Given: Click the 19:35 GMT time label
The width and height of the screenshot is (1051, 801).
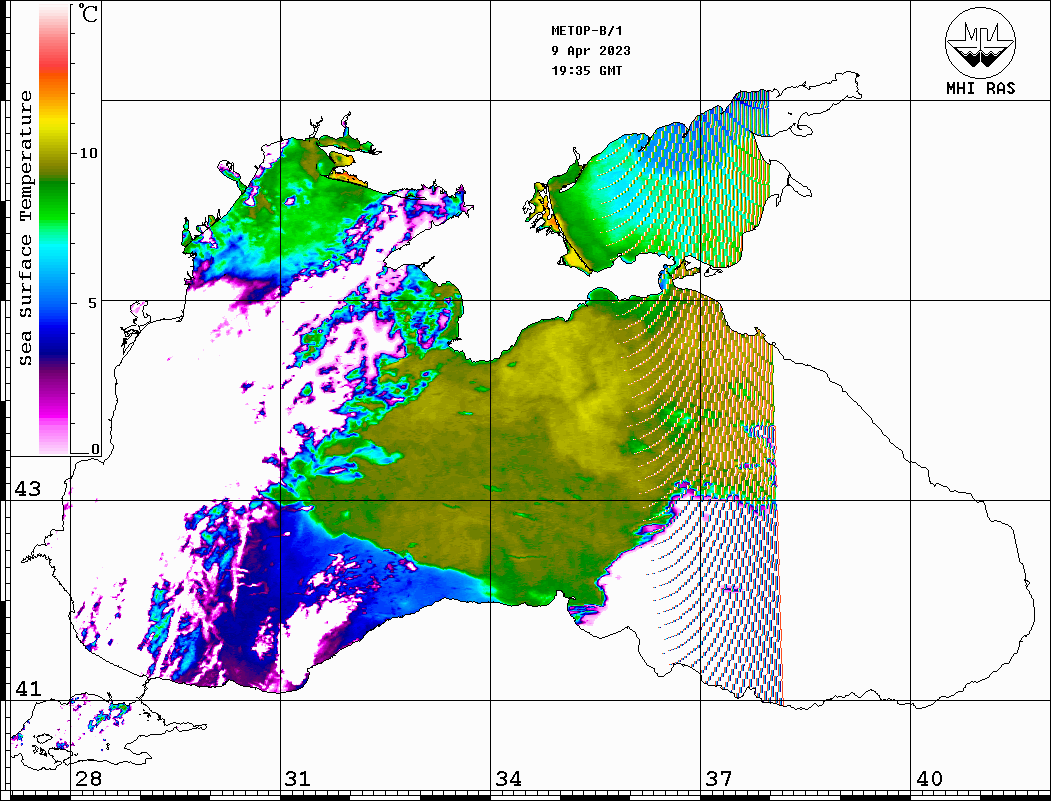Looking at the screenshot, I should (587, 71).
